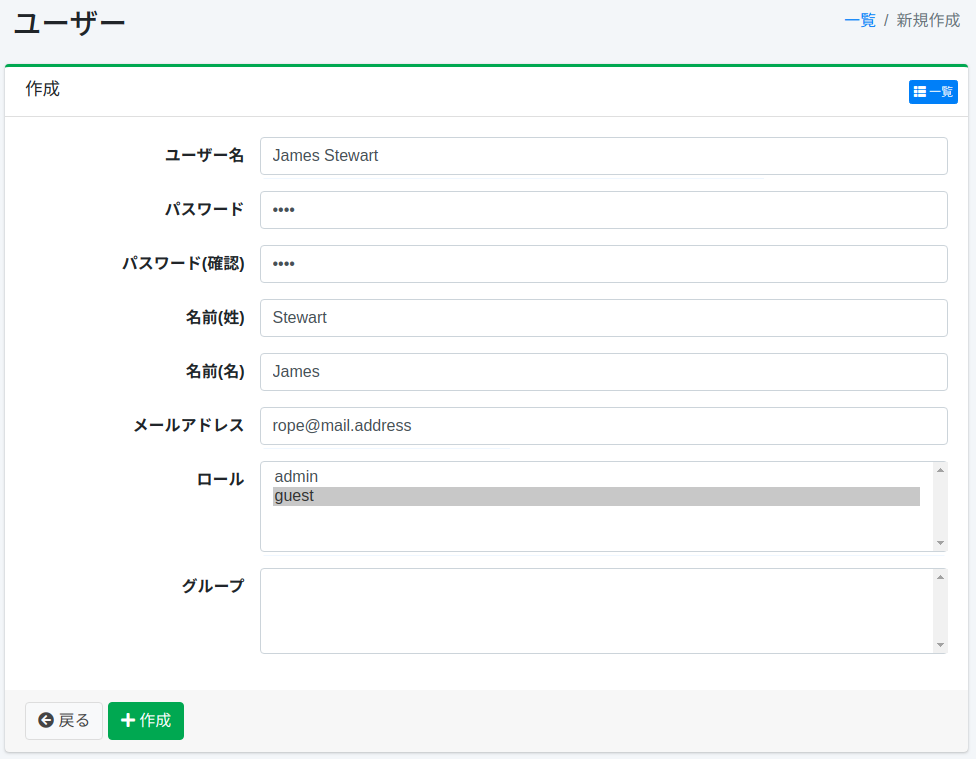Open the 一覧 breadcrumb link
The image size is (976, 759).
click(859, 20)
